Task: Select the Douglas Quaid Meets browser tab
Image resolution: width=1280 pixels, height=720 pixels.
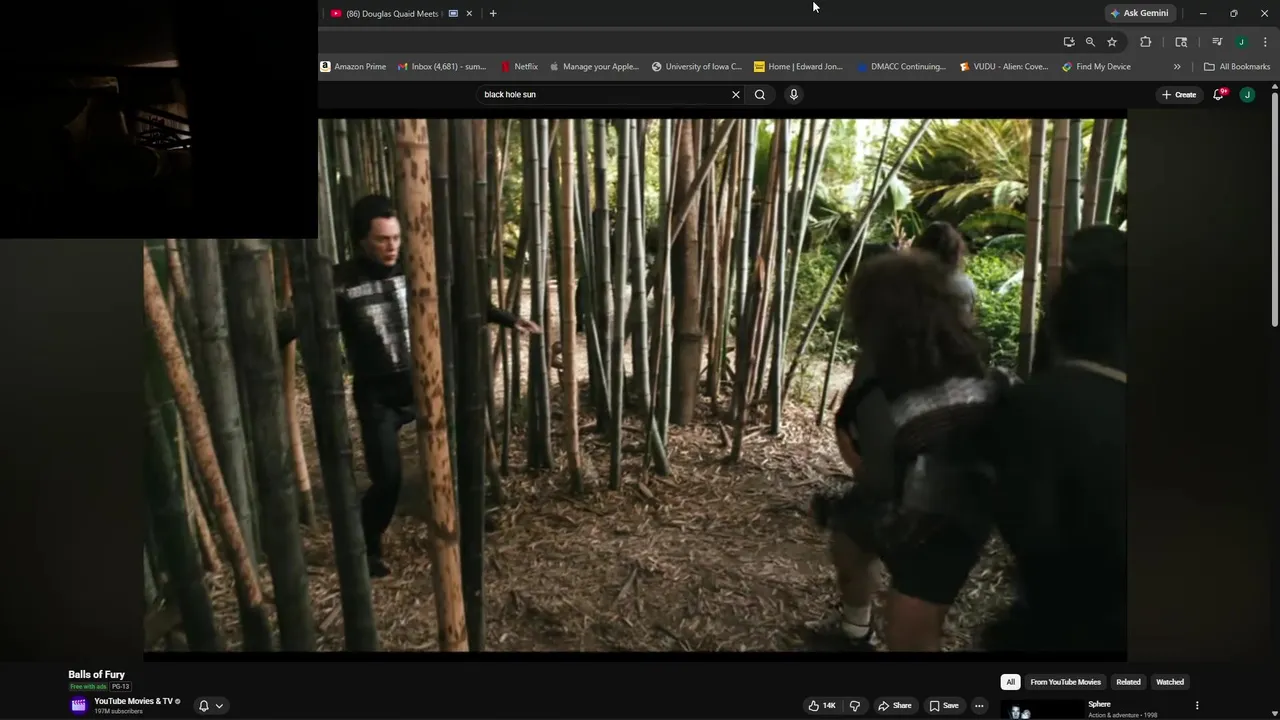Action: pos(400,13)
